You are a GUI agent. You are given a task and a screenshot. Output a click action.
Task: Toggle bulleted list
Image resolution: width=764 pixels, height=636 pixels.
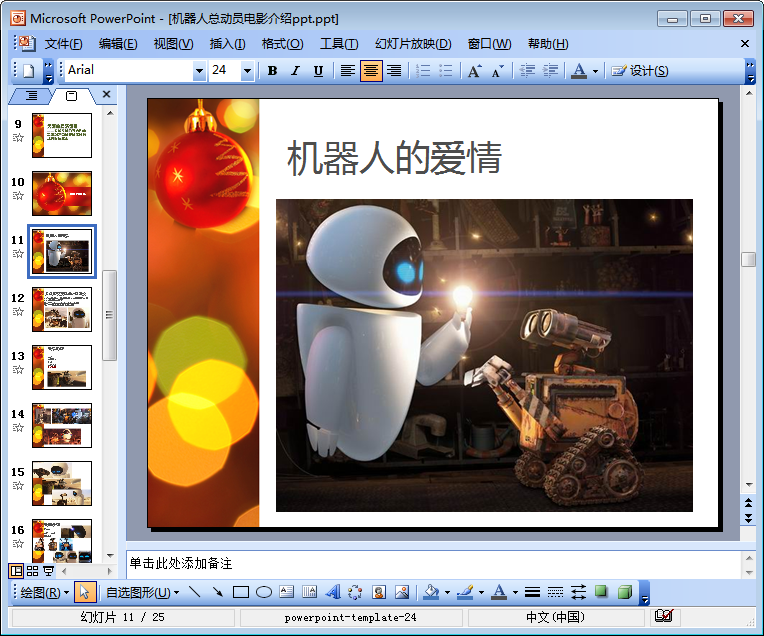[x=445, y=71]
